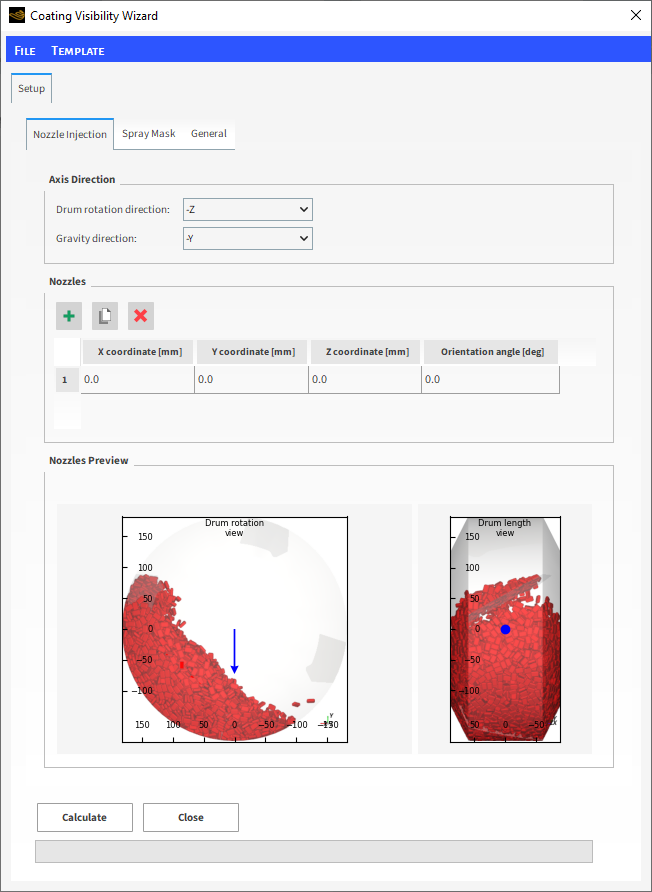Open the Drum rotation direction dropdown
The height and width of the screenshot is (892, 652).
pyautogui.click(x=247, y=209)
